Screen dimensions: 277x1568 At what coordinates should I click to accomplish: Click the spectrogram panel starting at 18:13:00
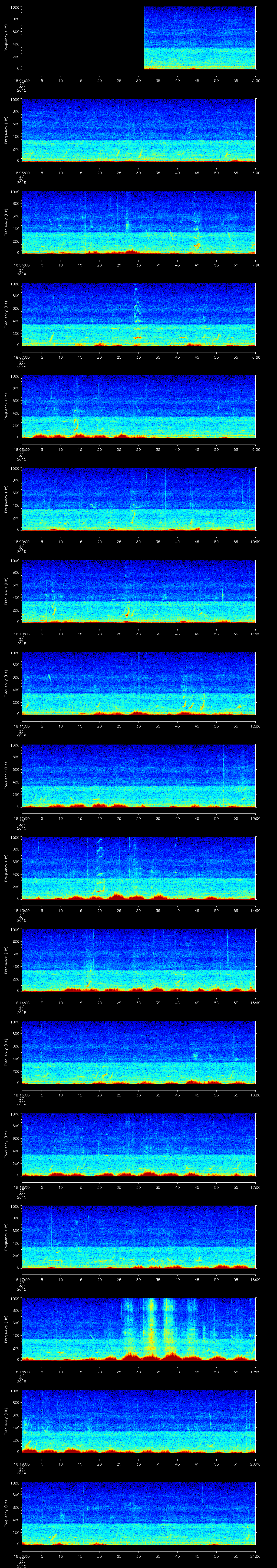point(139,868)
